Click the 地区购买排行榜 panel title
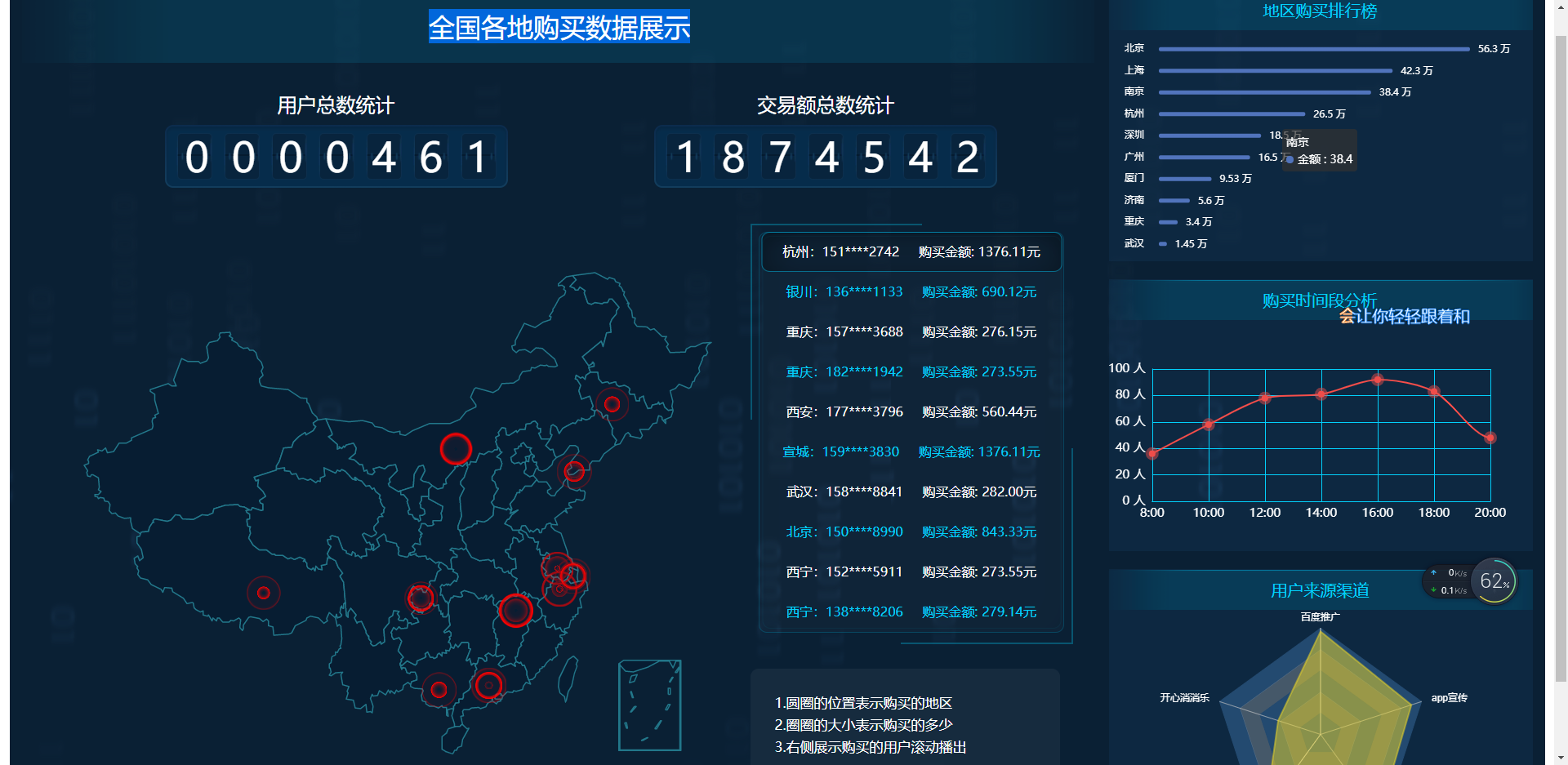1568x765 pixels. point(1320,11)
